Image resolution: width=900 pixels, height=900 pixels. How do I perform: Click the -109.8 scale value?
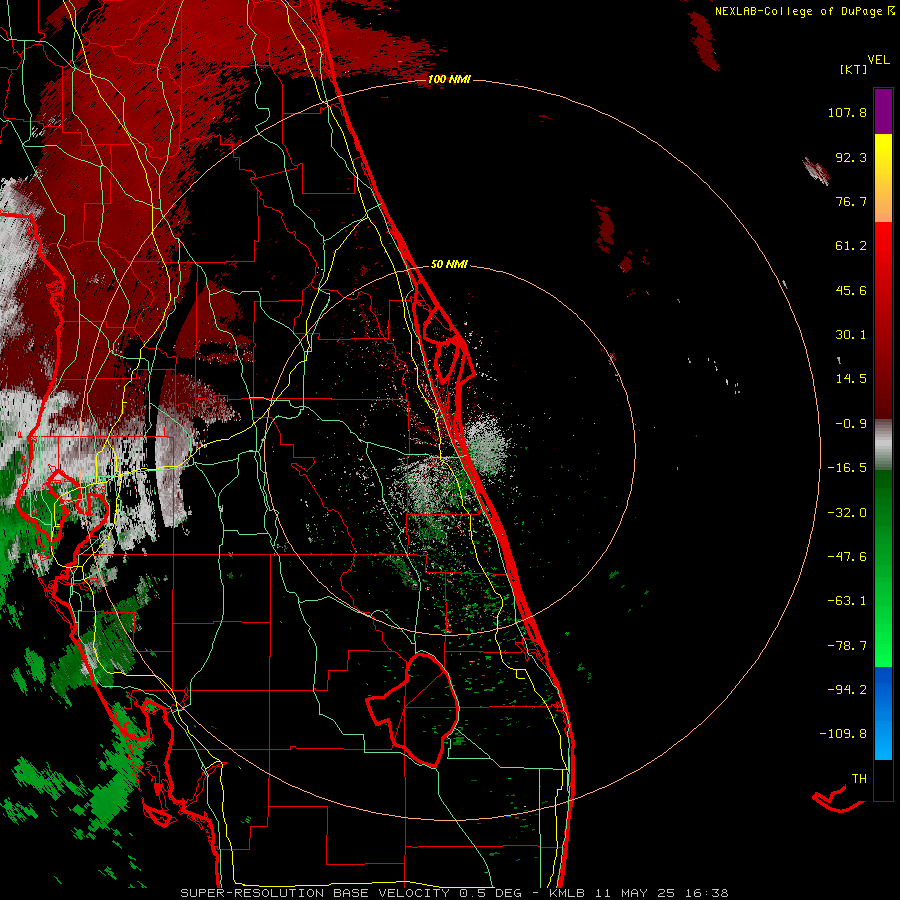[843, 734]
